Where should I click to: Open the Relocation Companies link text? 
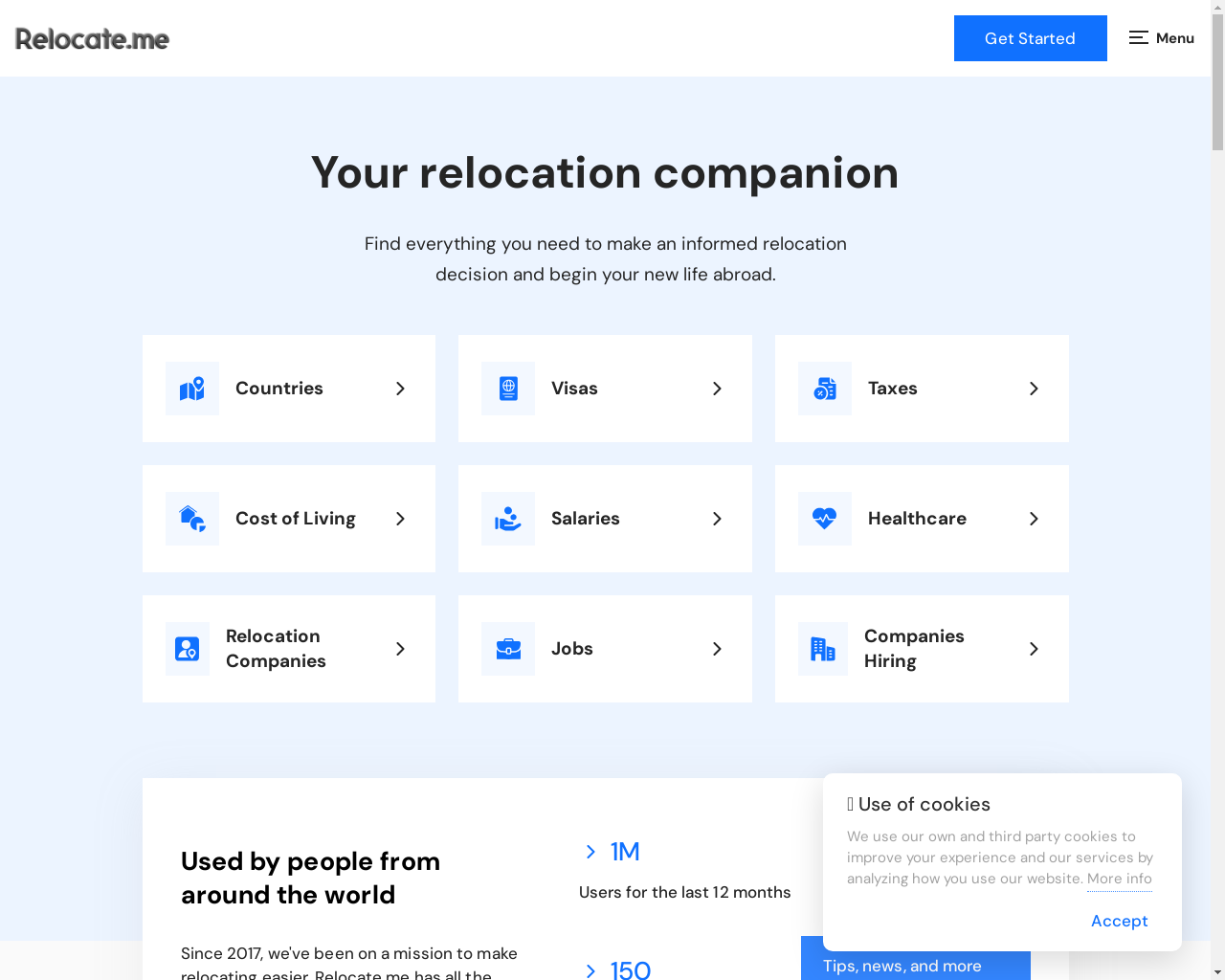[x=276, y=649]
